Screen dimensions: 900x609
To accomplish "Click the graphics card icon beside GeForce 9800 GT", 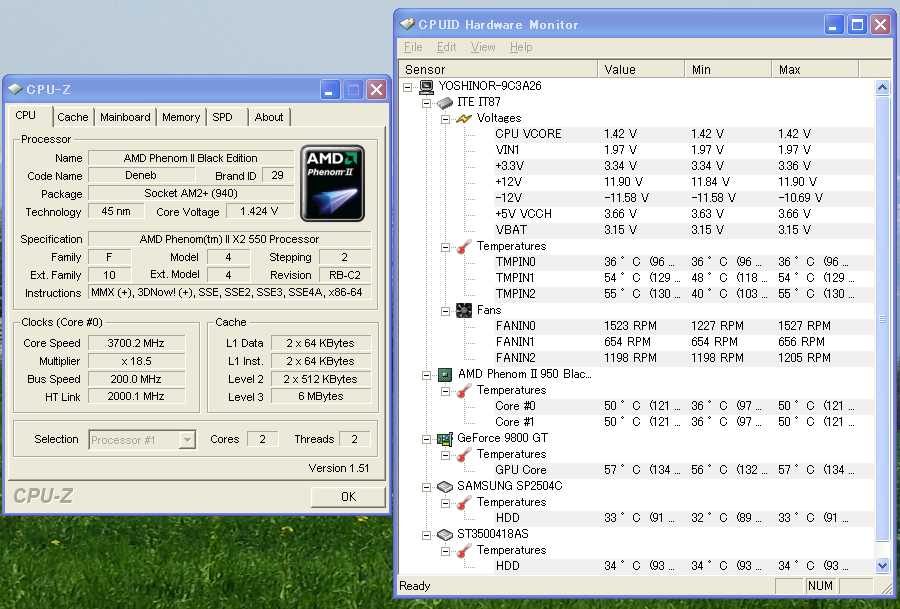I will (445, 439).
